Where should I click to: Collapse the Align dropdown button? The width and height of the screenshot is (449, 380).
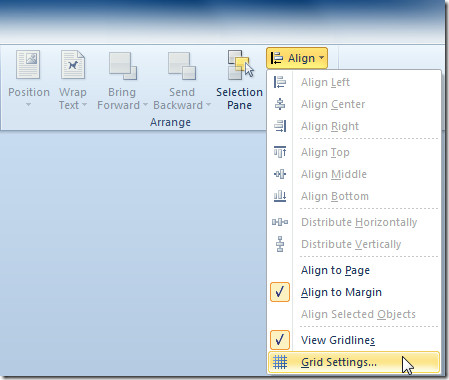297,58
